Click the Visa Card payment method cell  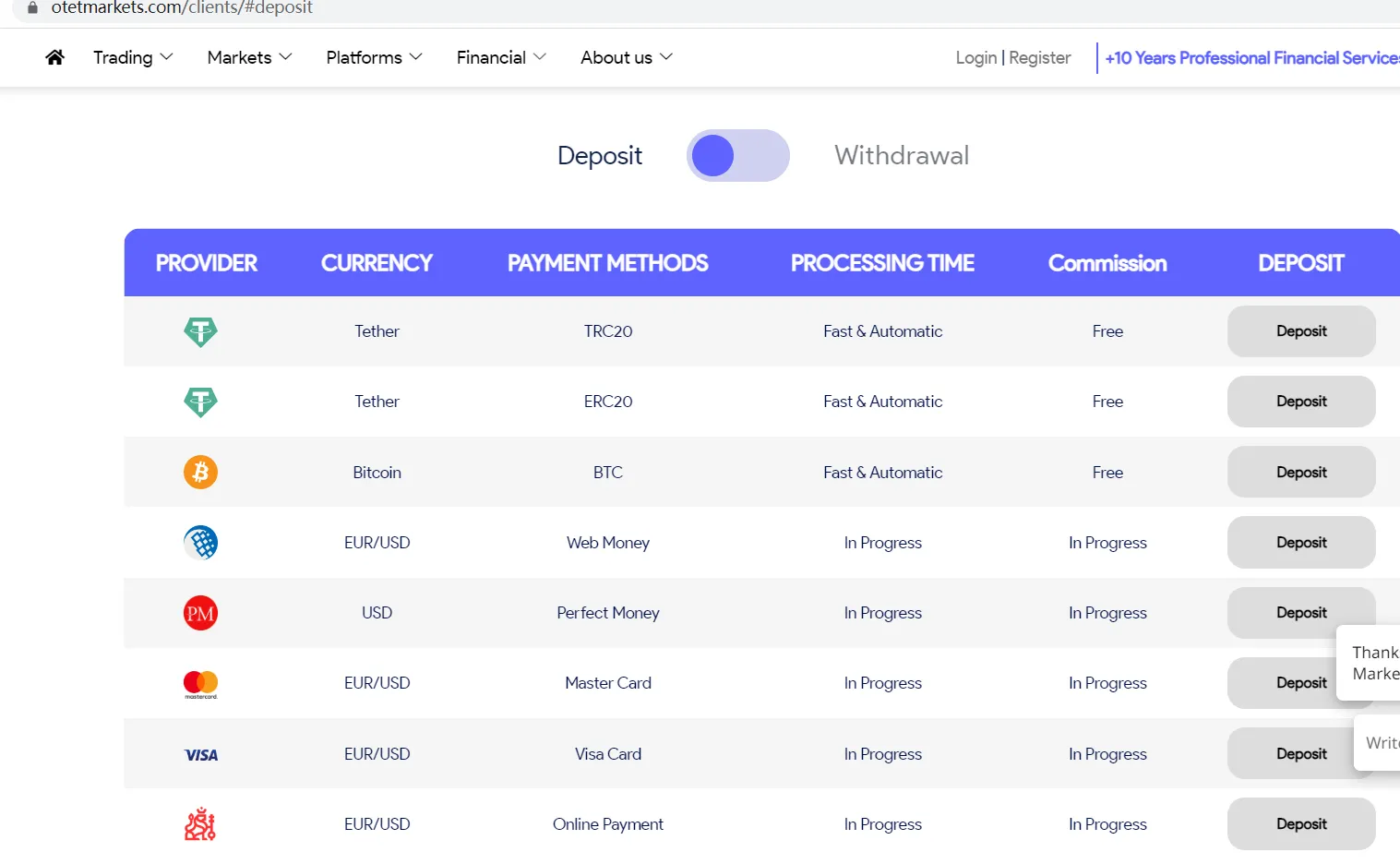608,753
